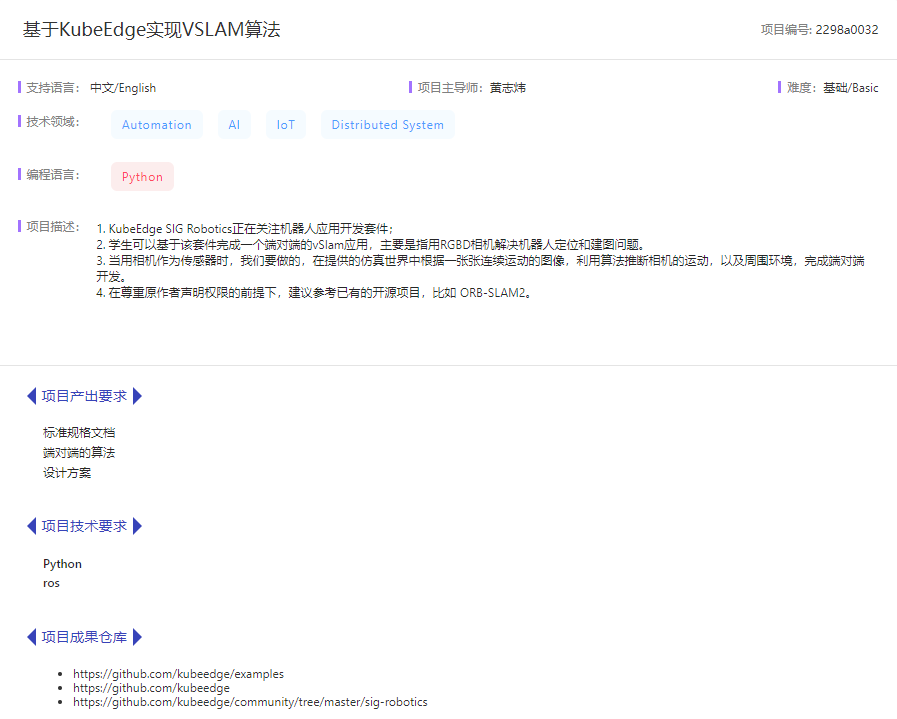Click the 标准规格文档 output requirement
The height and width of the screenshot is (719, 897).
pyautogui.click(x=79, y=432)
